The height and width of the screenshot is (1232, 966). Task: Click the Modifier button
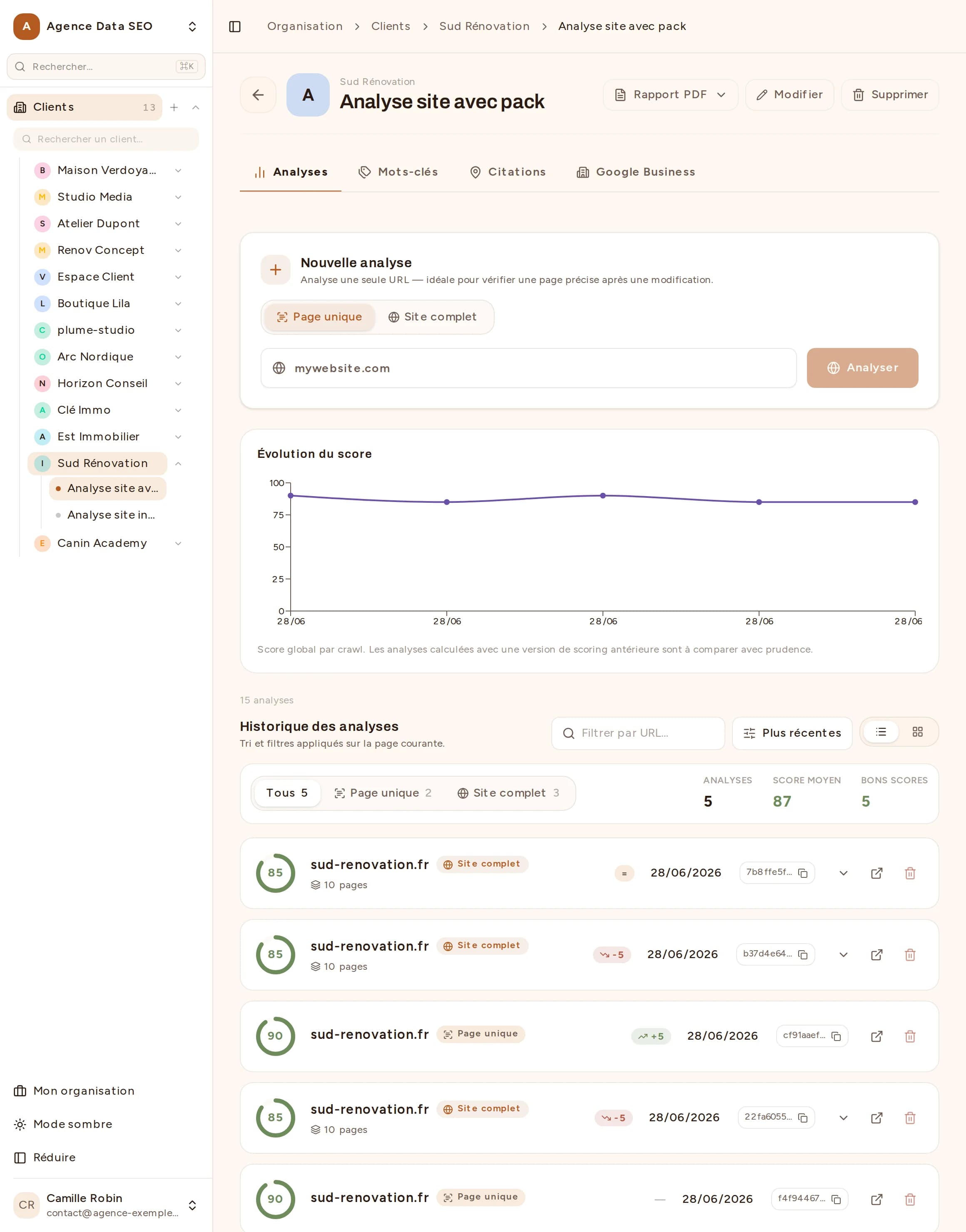coord(789,95)
